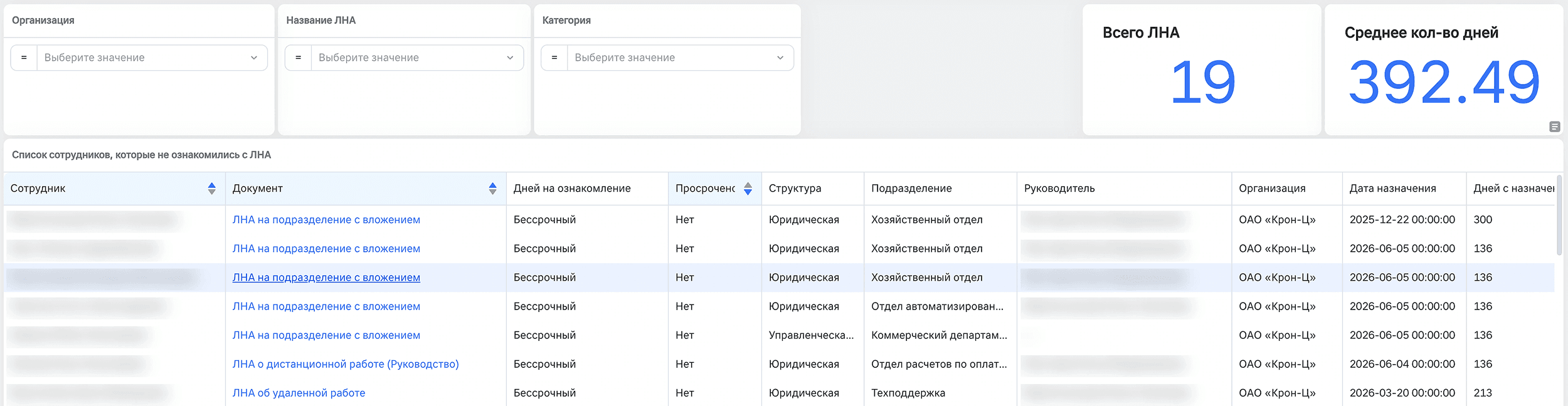Click the equals operator in Категория filter
Image resolution: width=1568 pixels, height=406 pixels.
pos(554,58)
